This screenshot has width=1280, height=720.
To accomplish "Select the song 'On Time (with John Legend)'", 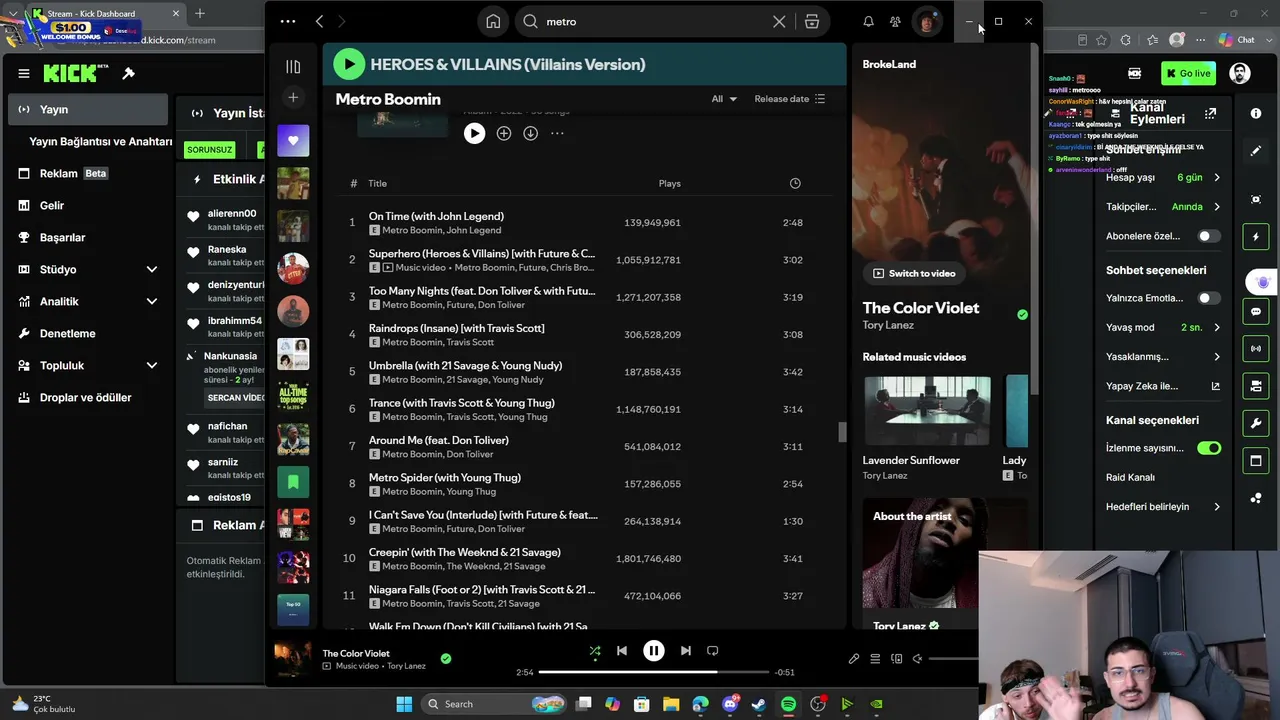I will coord(436,216).
